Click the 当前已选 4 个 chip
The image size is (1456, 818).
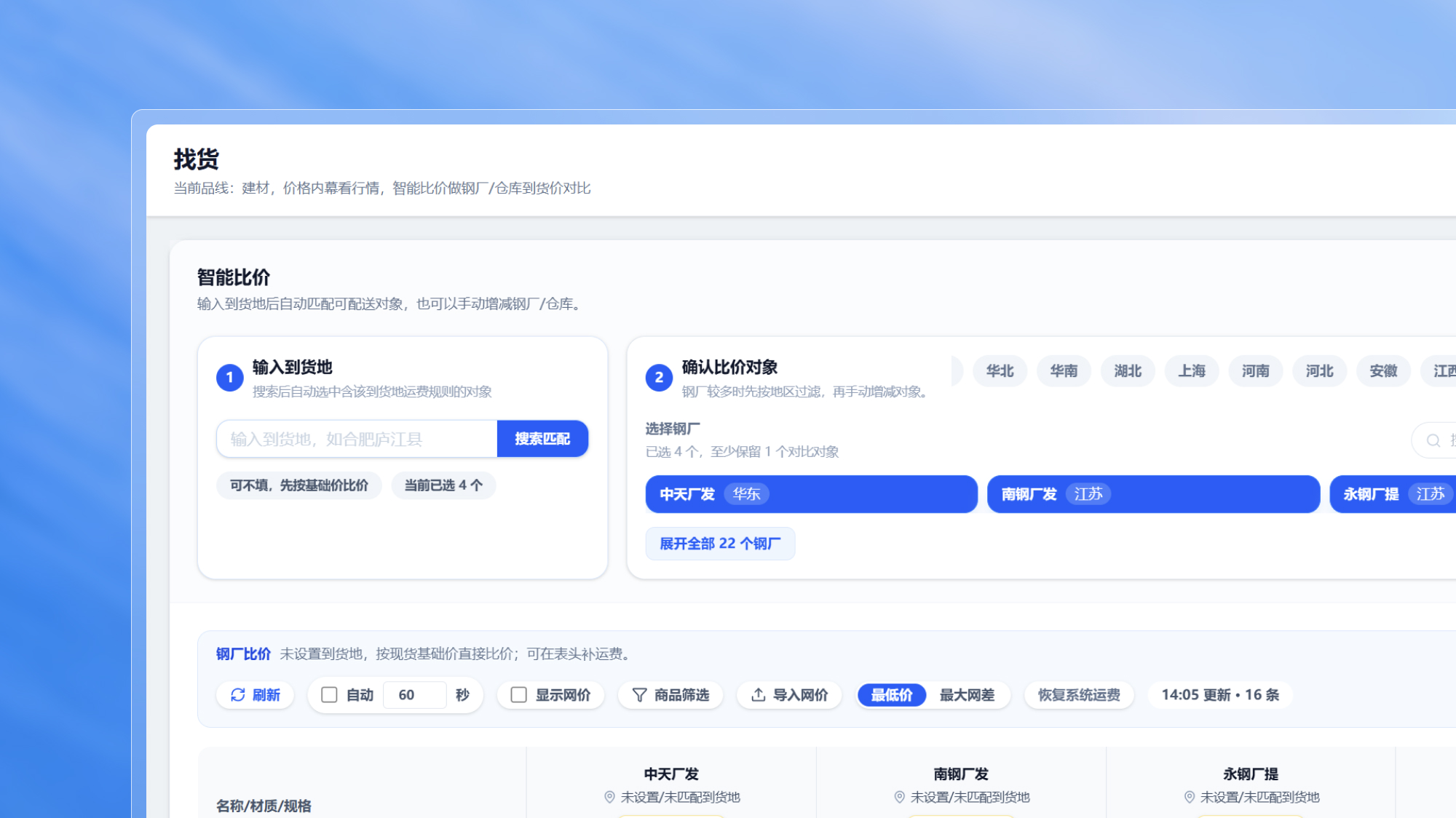(443, 485)
